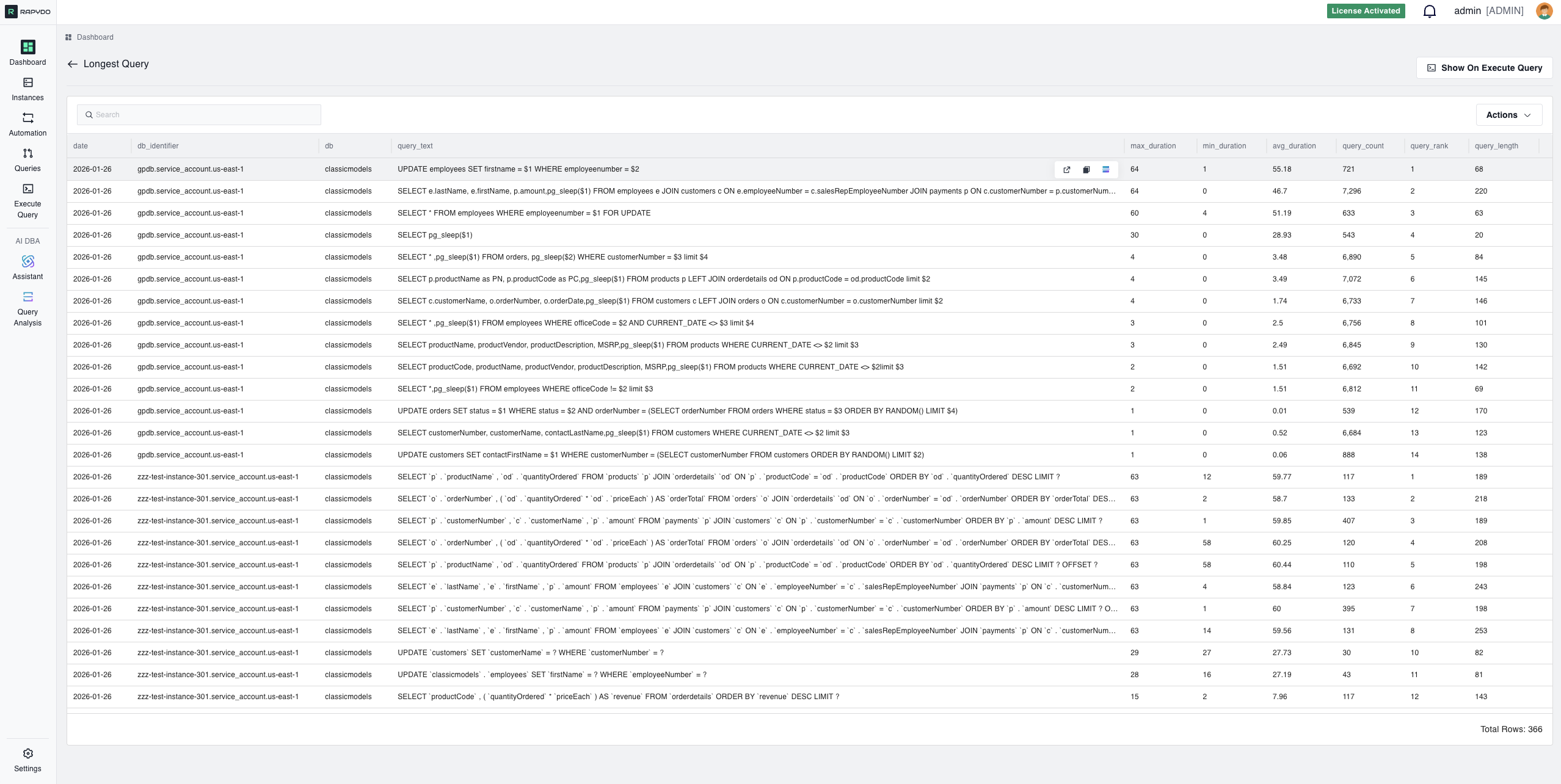The image size is (1561, 784).
Task: Go back using the arrow next to Longest Query
Action: point(73,64)
